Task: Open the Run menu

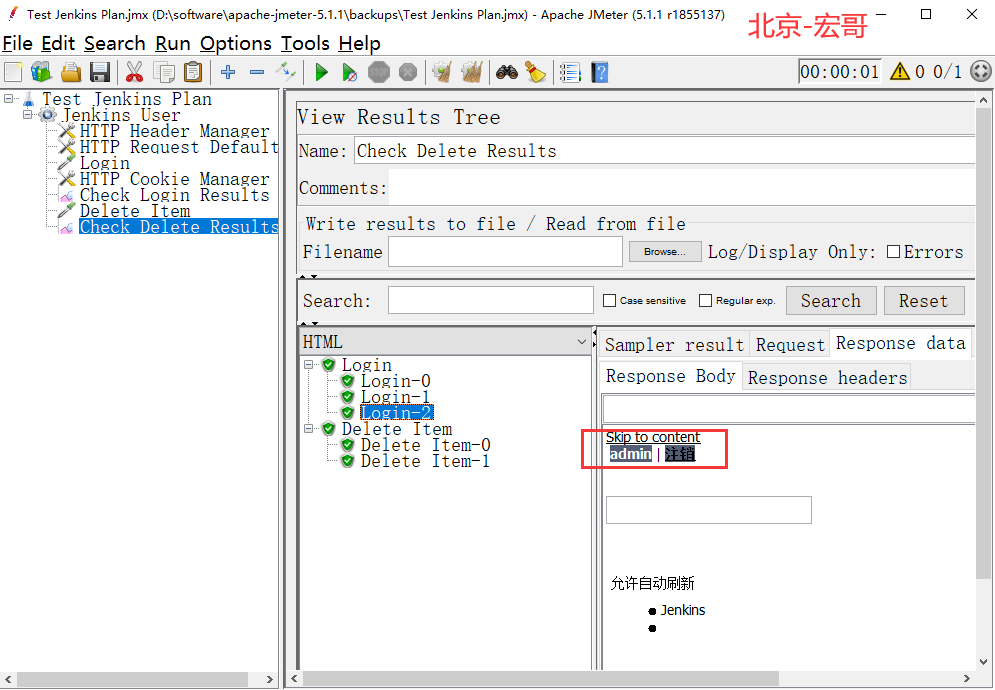Action: click(x=173, y=43)
